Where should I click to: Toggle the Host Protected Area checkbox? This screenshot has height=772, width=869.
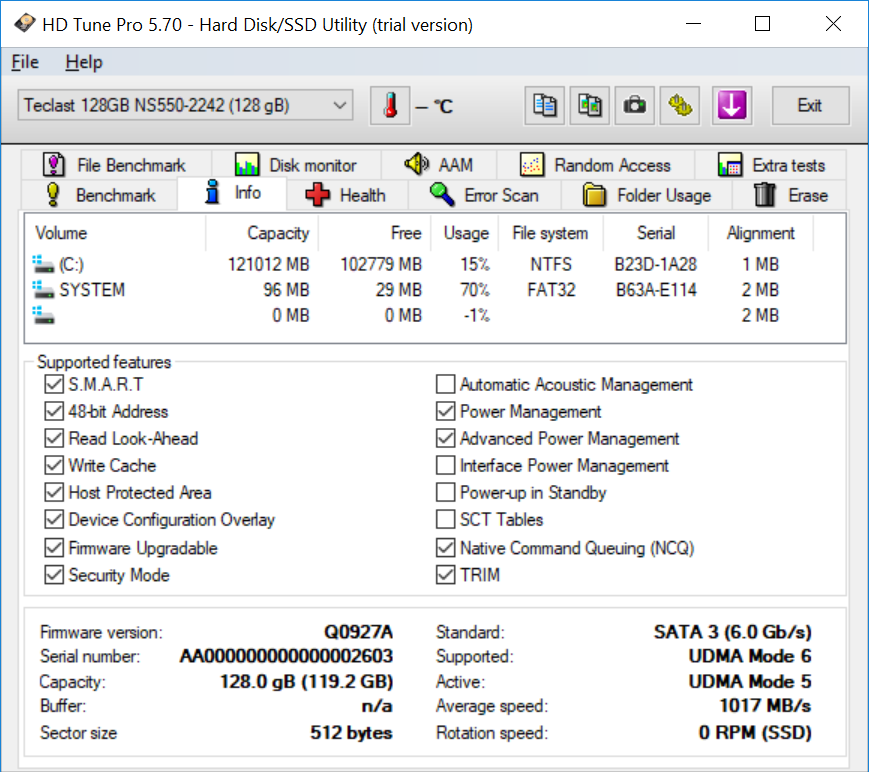pyautogui.click(x=54, y=493)
